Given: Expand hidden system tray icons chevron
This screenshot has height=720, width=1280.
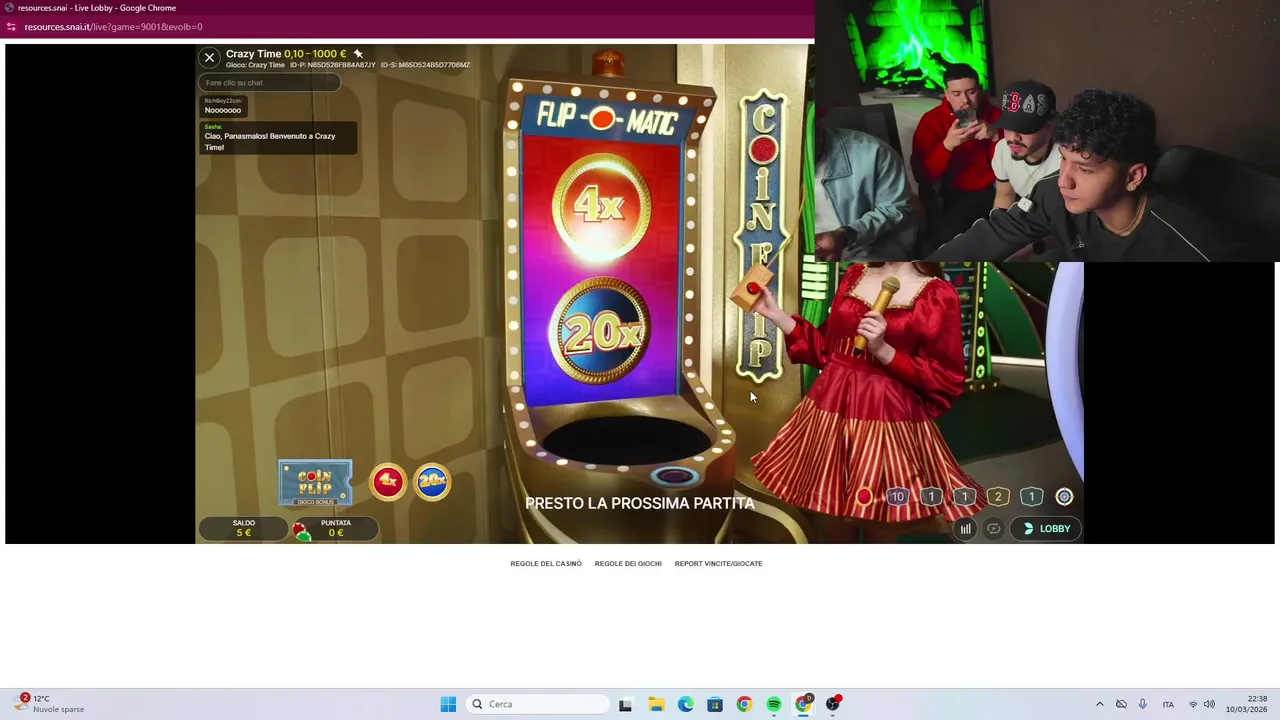Looking at the screenshot, I should pyautogui.click(x=1099, y=704).
